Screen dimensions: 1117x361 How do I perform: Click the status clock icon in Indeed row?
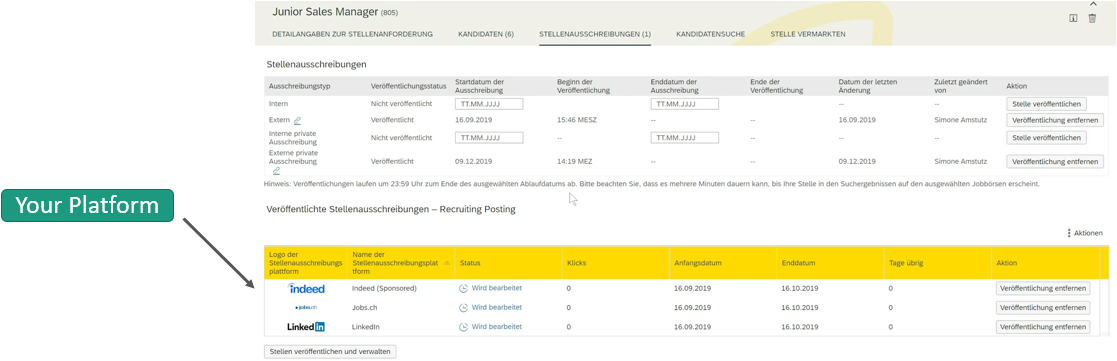click(464, 288)
